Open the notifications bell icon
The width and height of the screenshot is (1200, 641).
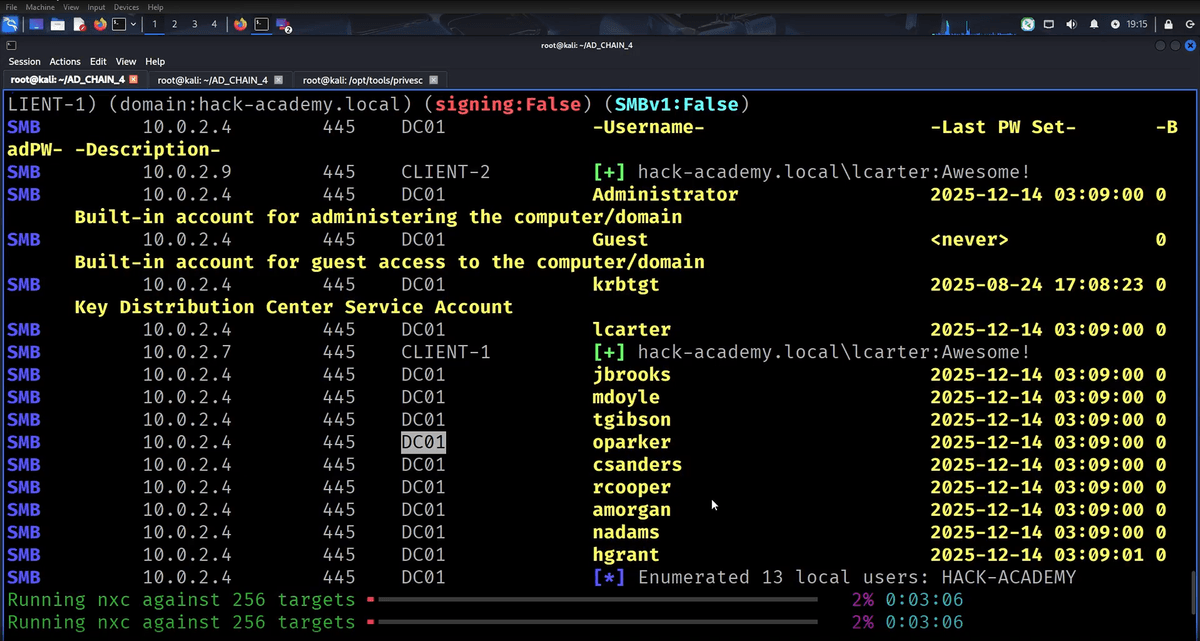pos(1093,24)
